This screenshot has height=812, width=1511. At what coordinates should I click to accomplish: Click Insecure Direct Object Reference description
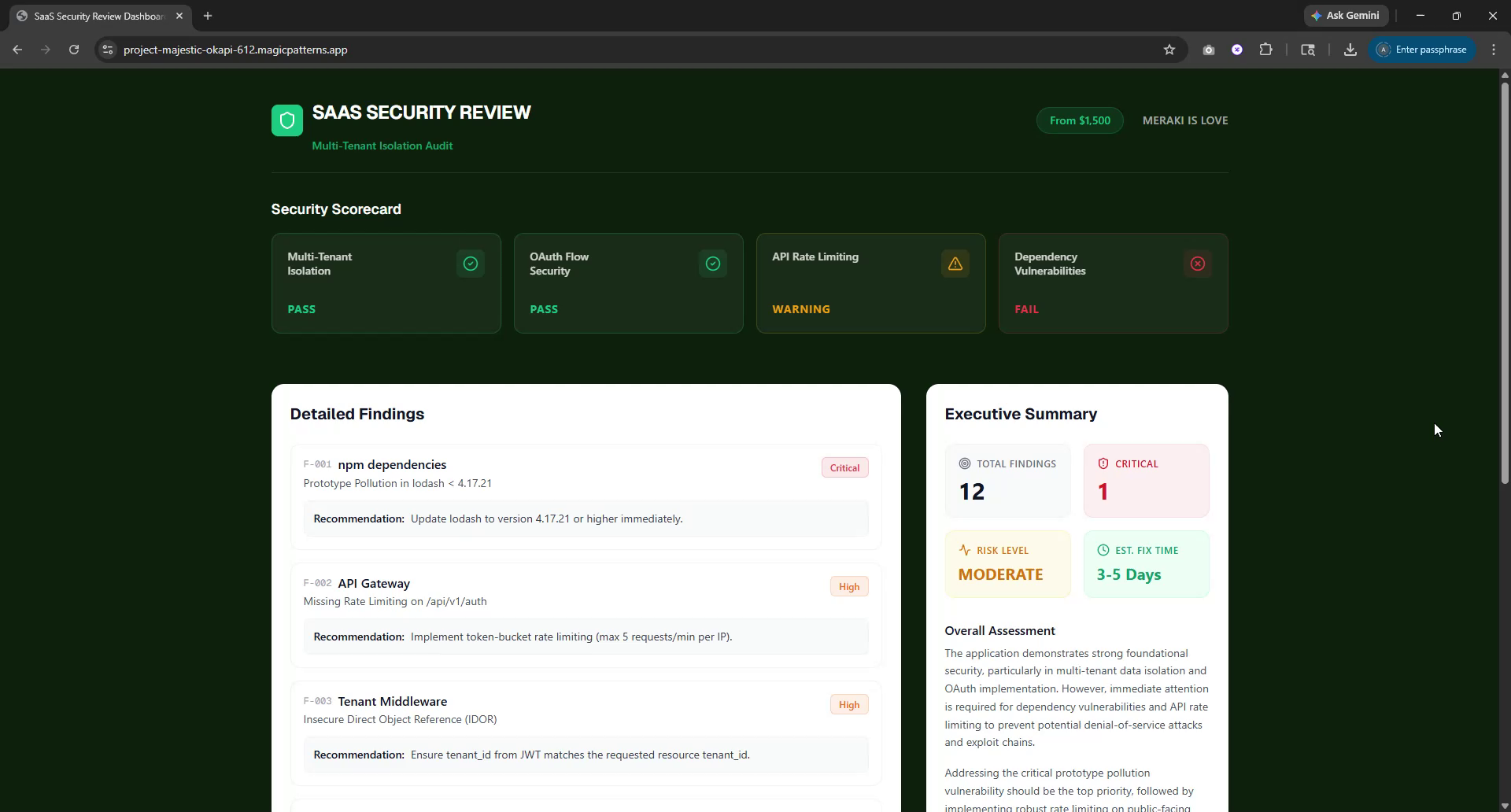pos(400,719)
